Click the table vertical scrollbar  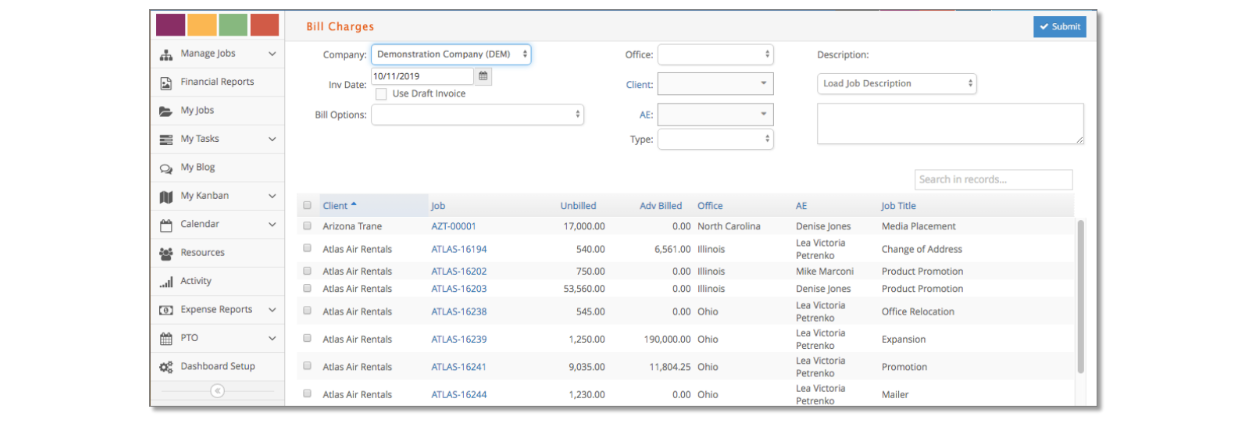1080,296
